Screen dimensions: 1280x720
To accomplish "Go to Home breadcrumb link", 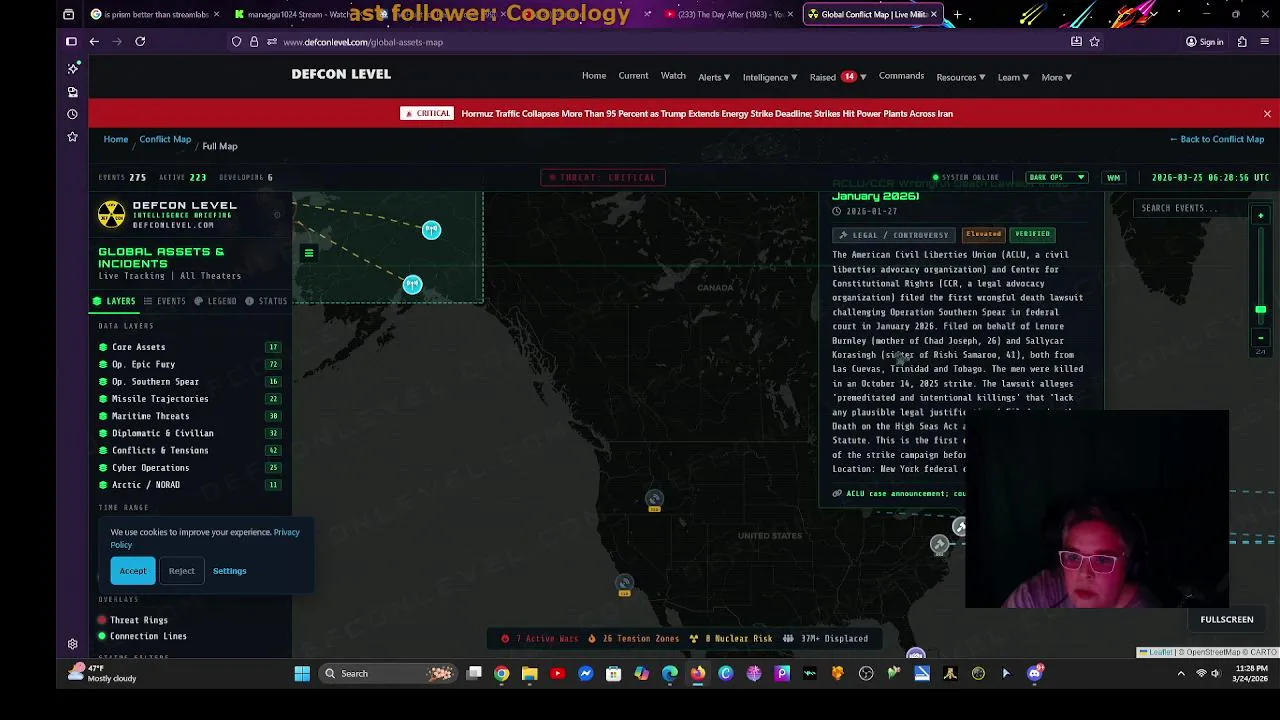I will (116, 139).
